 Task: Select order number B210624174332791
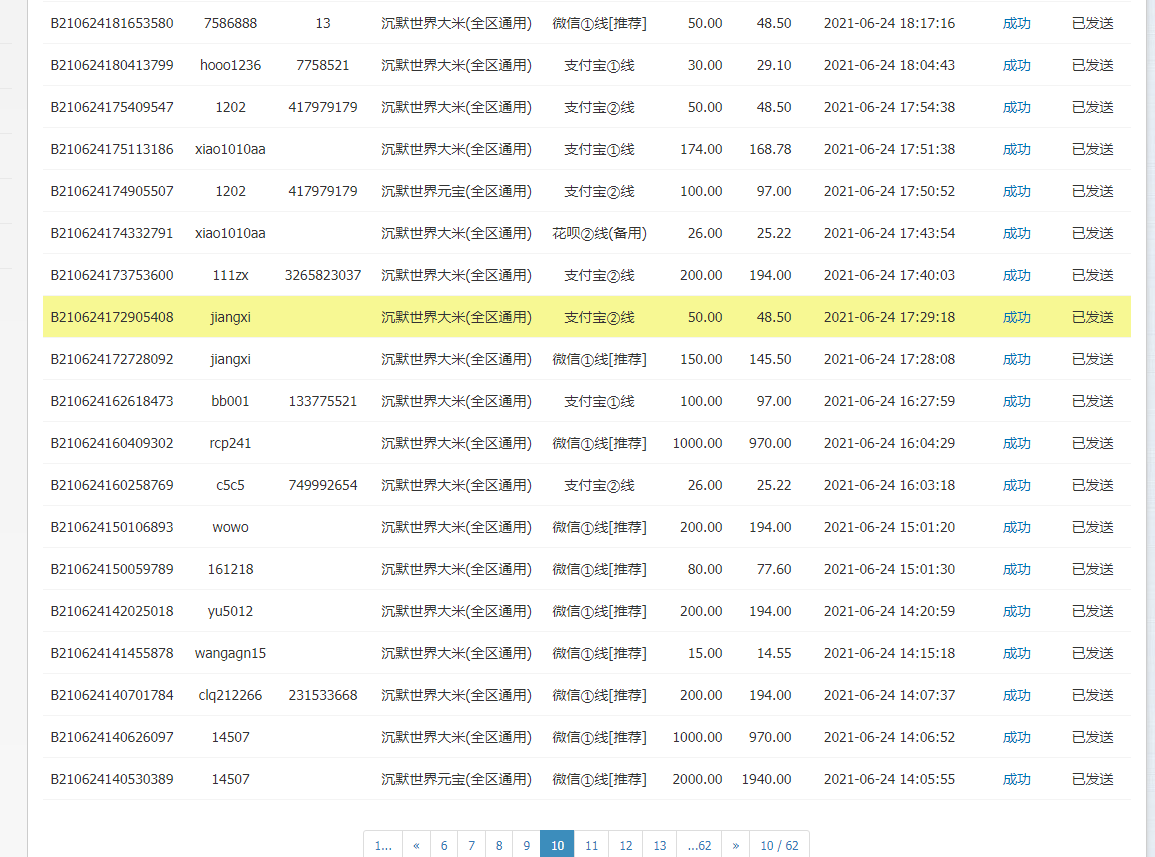click(x=112, y=234)
